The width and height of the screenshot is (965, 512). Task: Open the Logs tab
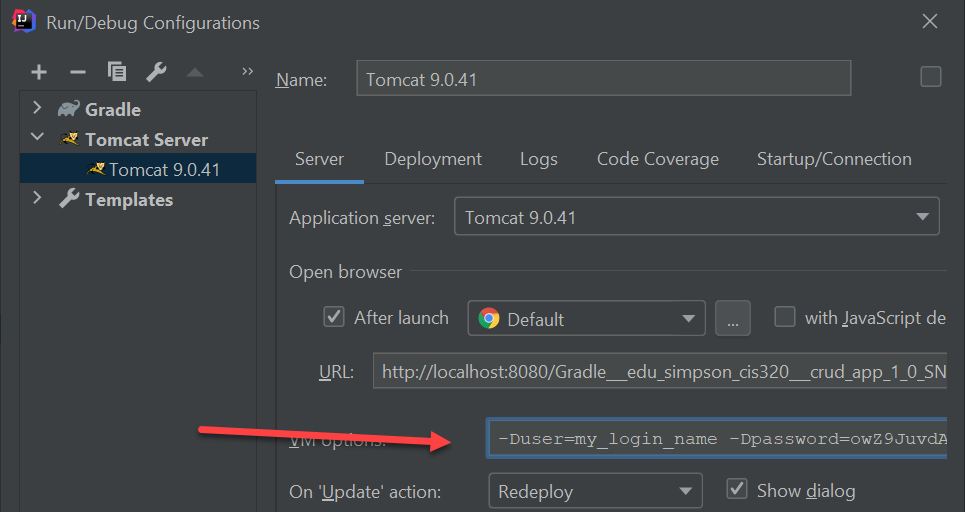coord(539,159)
